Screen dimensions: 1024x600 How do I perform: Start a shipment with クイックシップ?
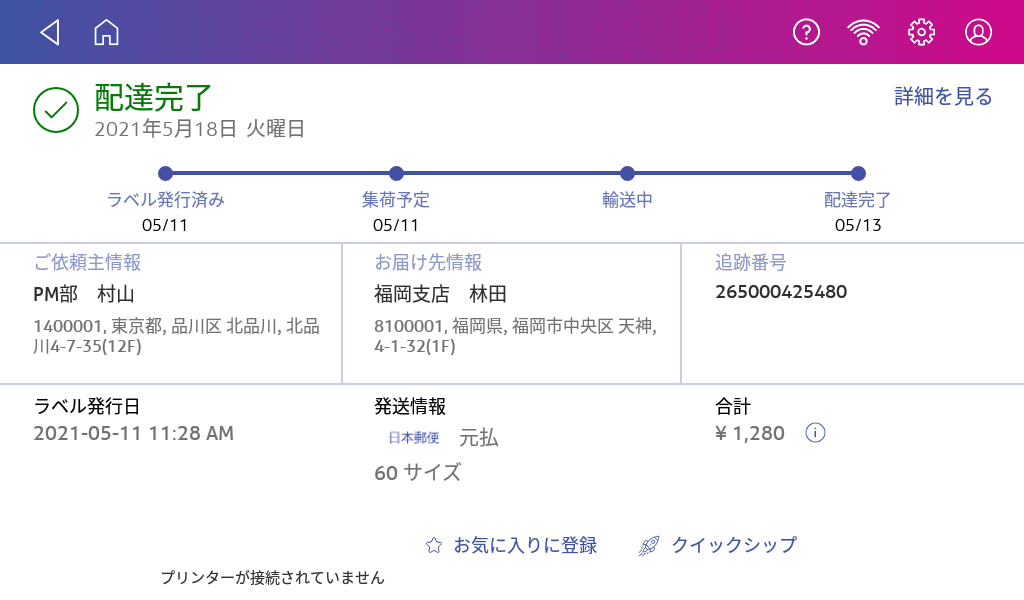click(x=733, y=546)
